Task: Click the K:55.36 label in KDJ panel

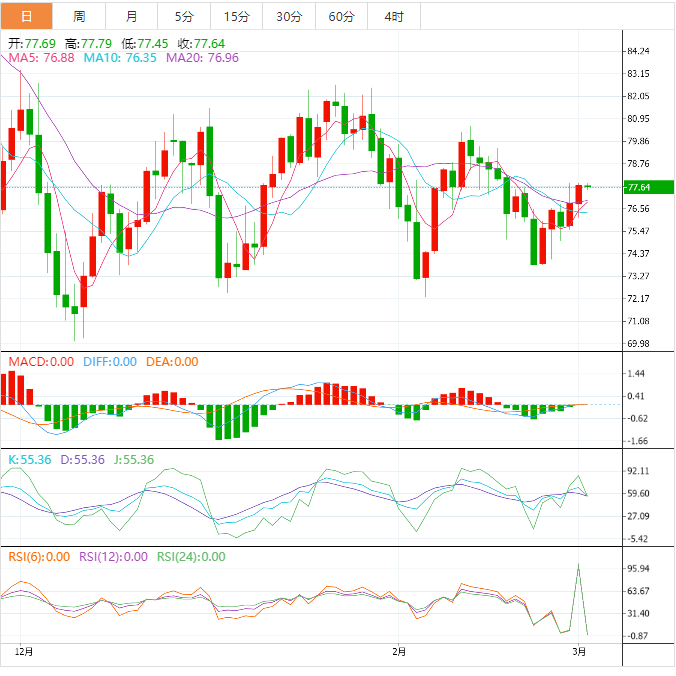Action: point(29,460)
